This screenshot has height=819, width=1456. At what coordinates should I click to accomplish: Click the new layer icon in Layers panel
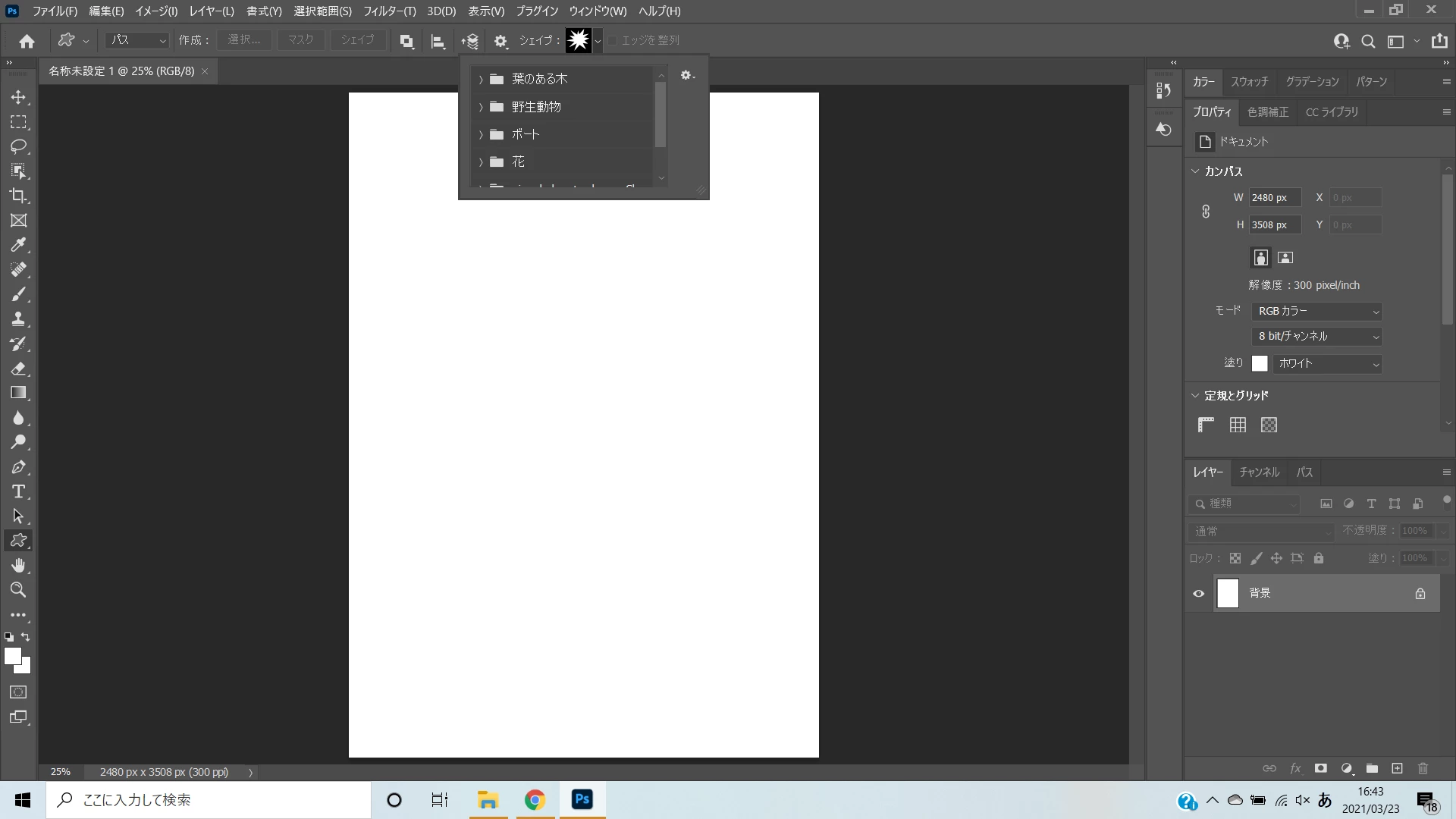pyautogui.click(x=1397, y=768)
